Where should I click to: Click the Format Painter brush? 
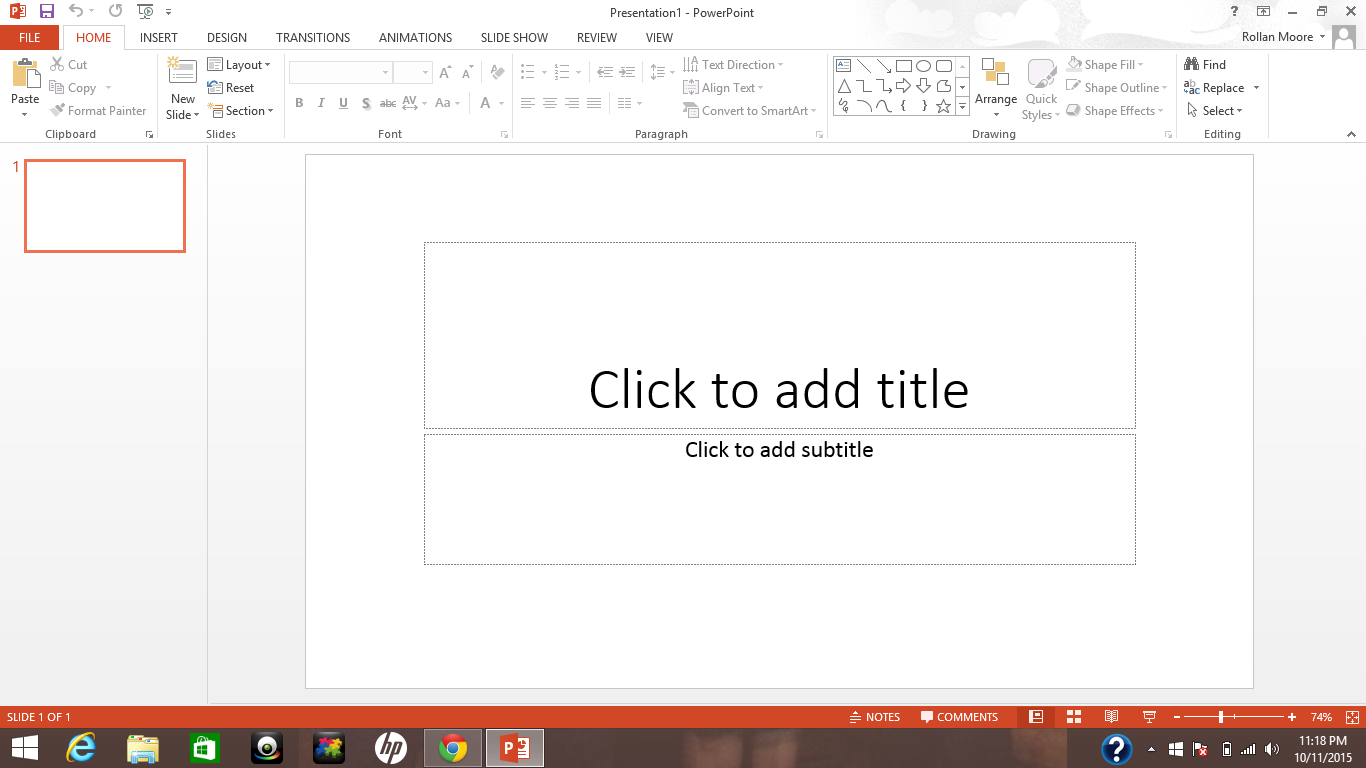(59, 111)
